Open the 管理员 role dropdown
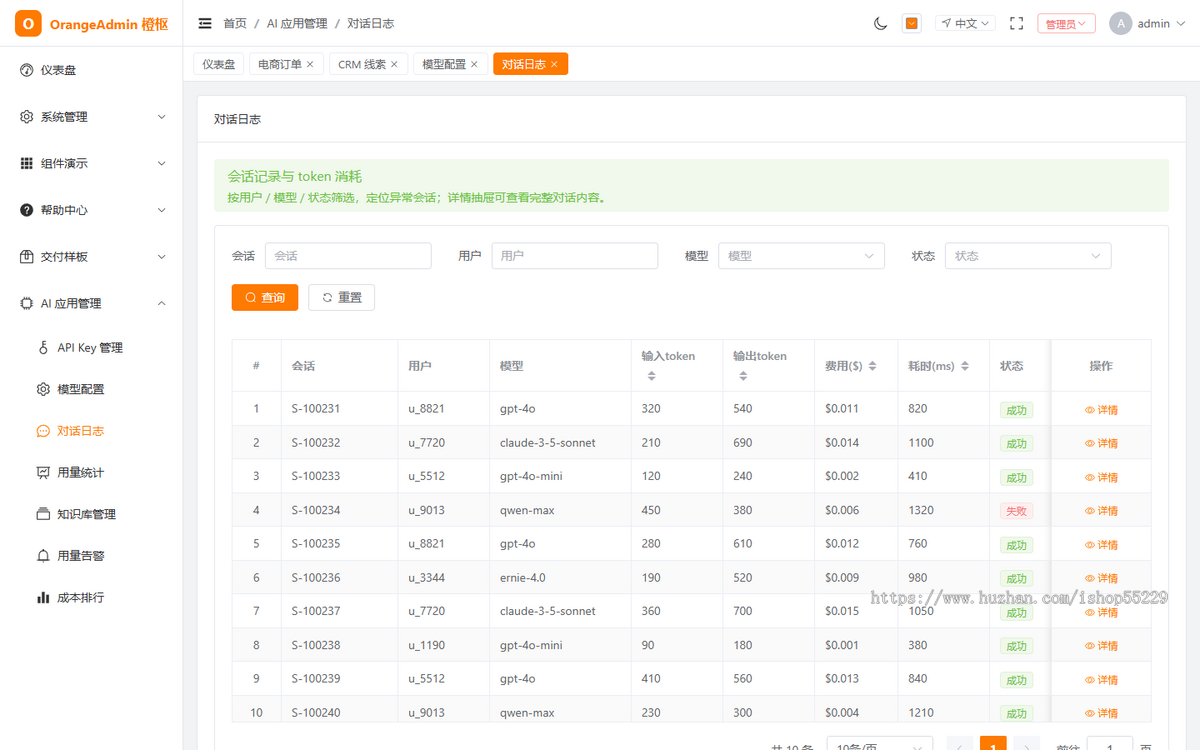 coord(1066,23)
